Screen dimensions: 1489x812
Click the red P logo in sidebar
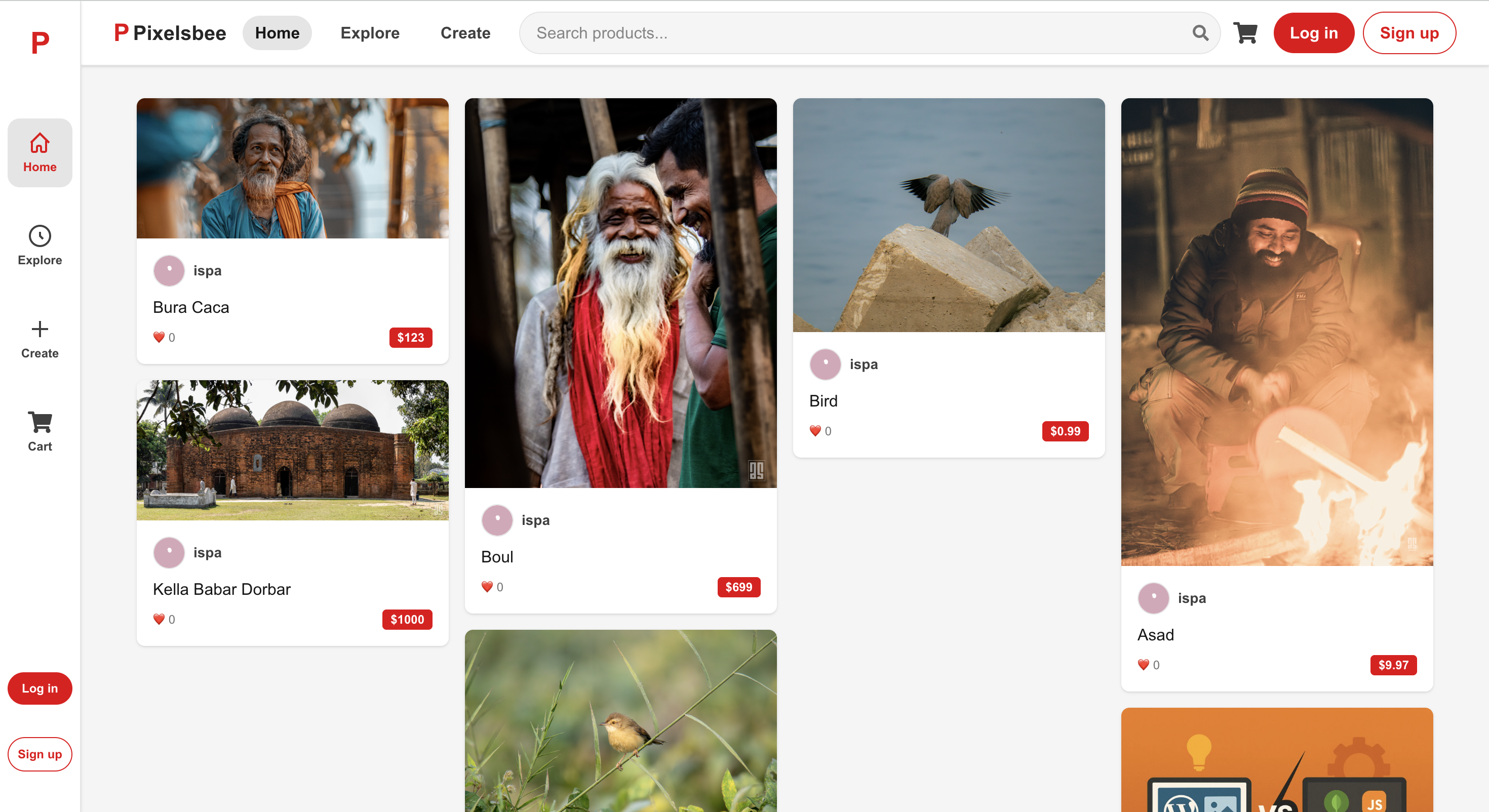(40, 43)
